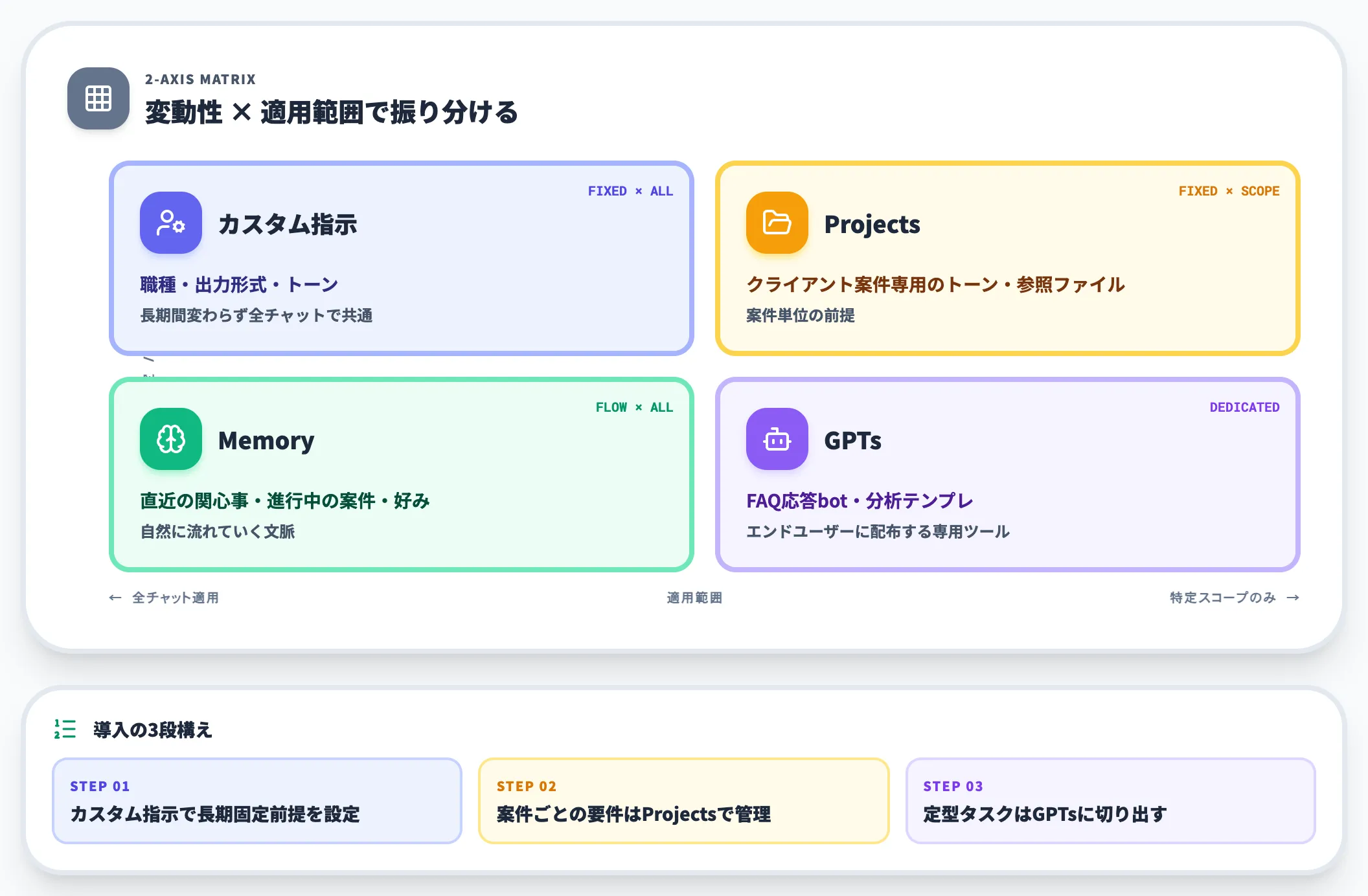Click the text 直近の関心事・進行中の案件・好み
Viewport: 1368px width, 896px height.
coord(285,500)
